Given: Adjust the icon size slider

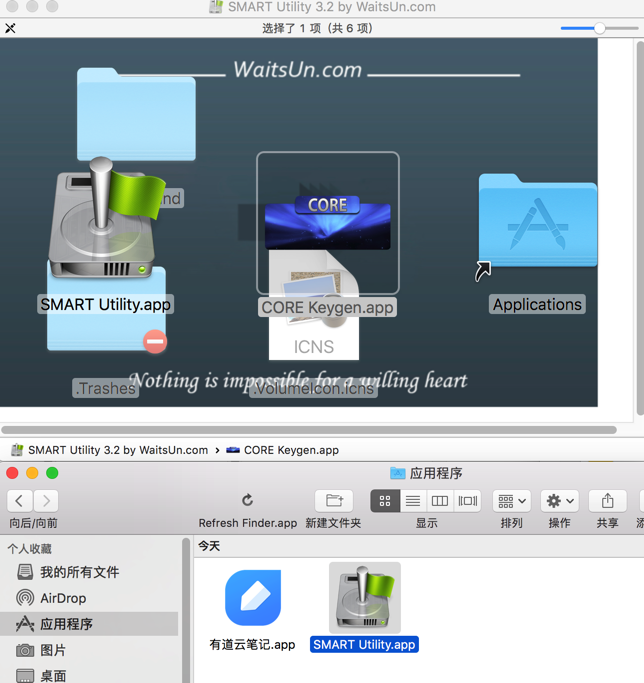Looking at the screenshot, I should tap(599, 28).
